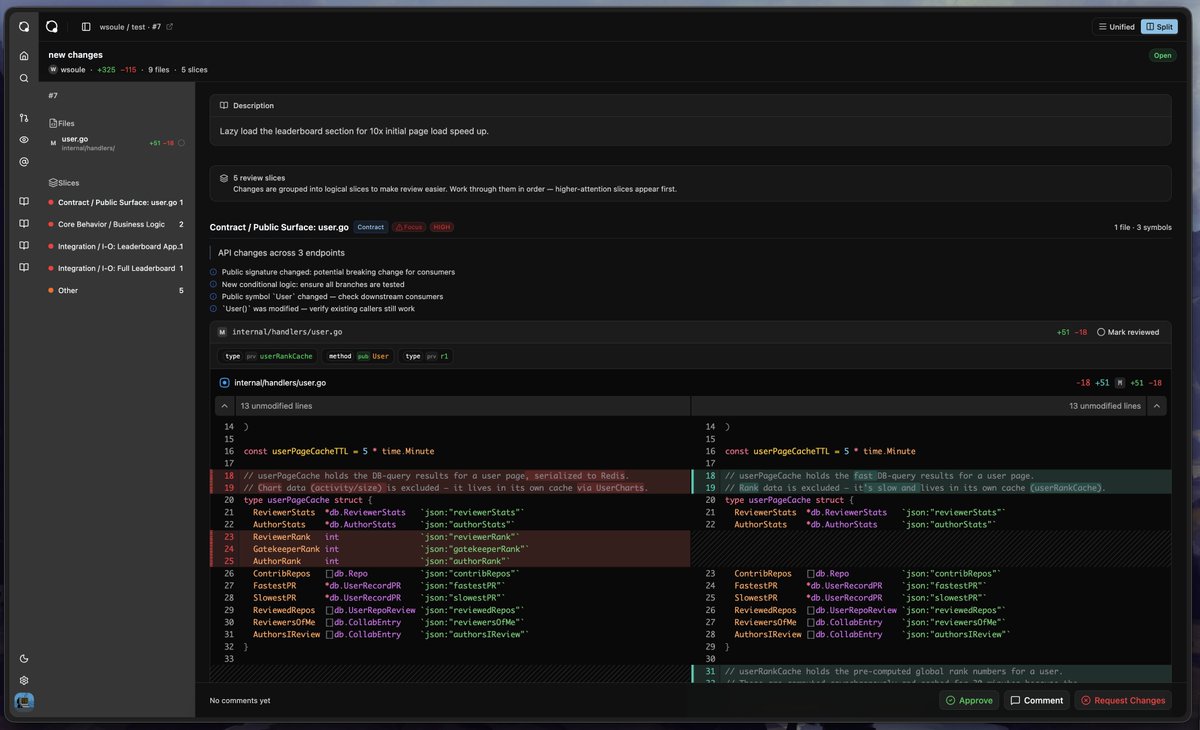The height and width of the screenshot is (730, 1200).
Task: Click 'Public signature changed' warning note
Action: click(338, 272)
